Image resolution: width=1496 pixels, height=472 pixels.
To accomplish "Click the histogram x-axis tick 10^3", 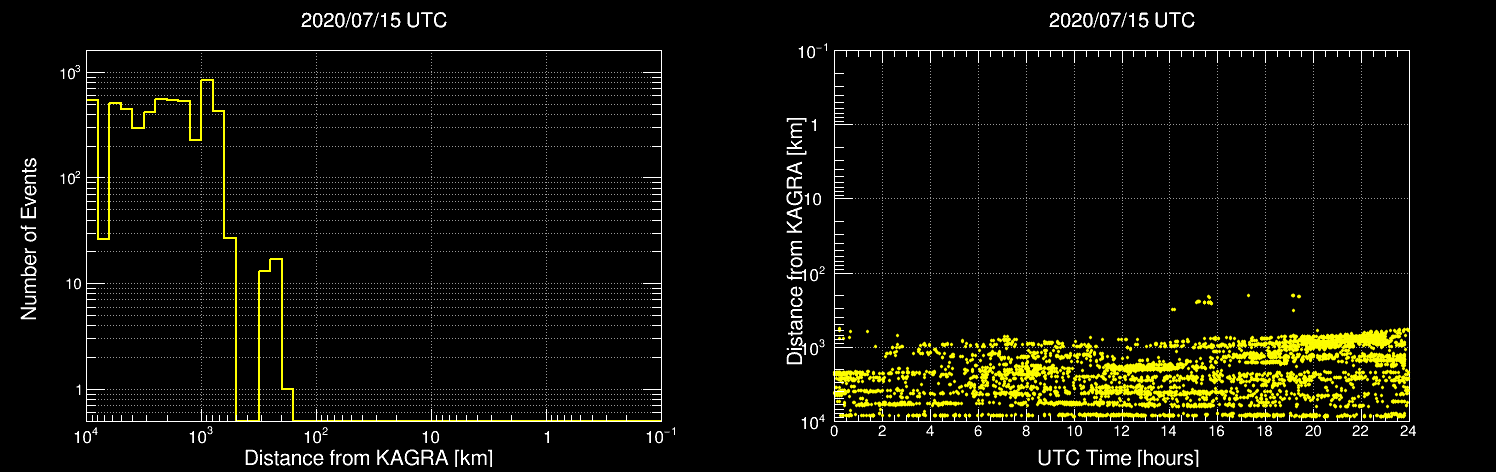I will [202, 436].
